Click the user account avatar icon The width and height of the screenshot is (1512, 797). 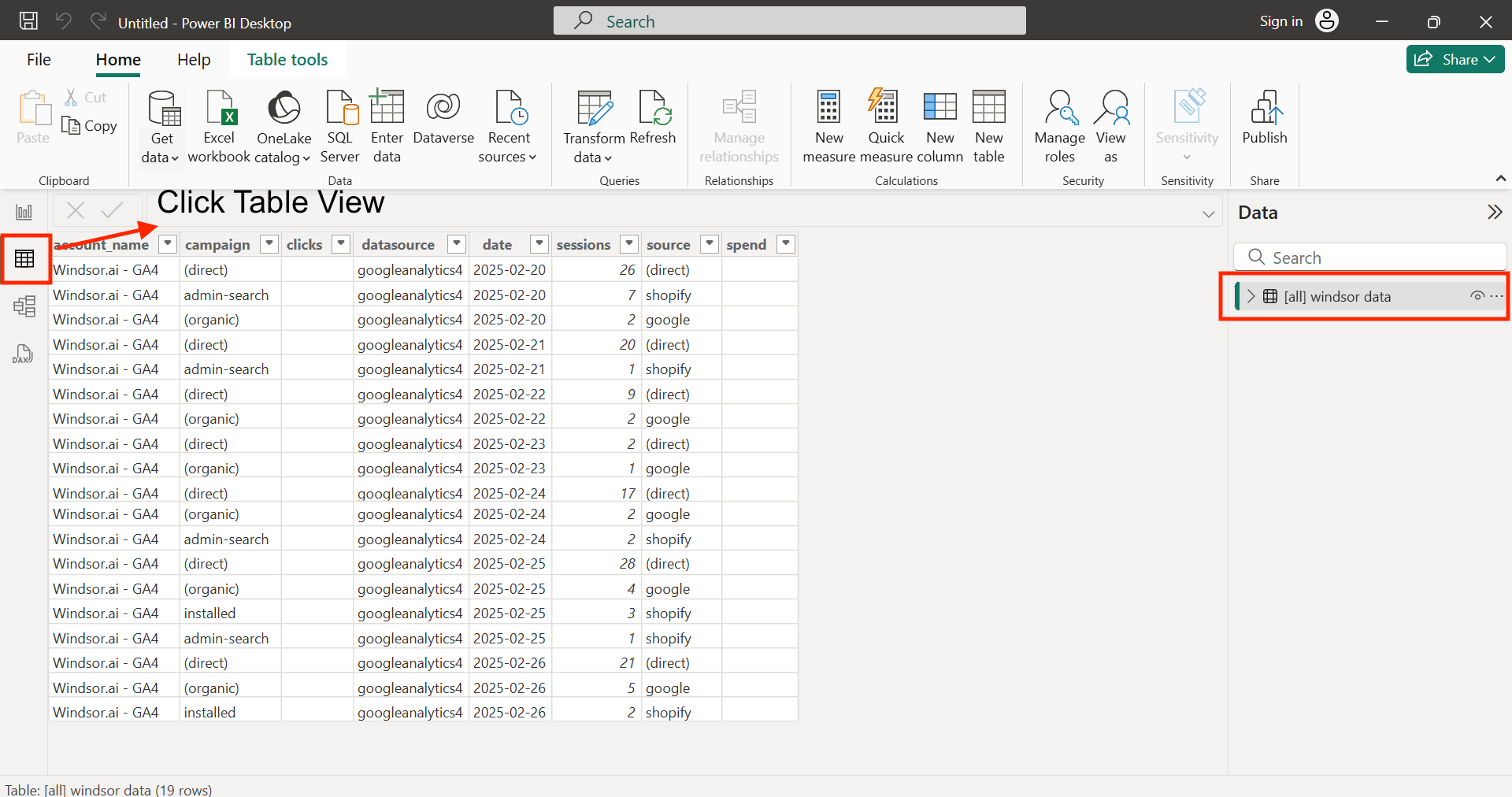1327,21
